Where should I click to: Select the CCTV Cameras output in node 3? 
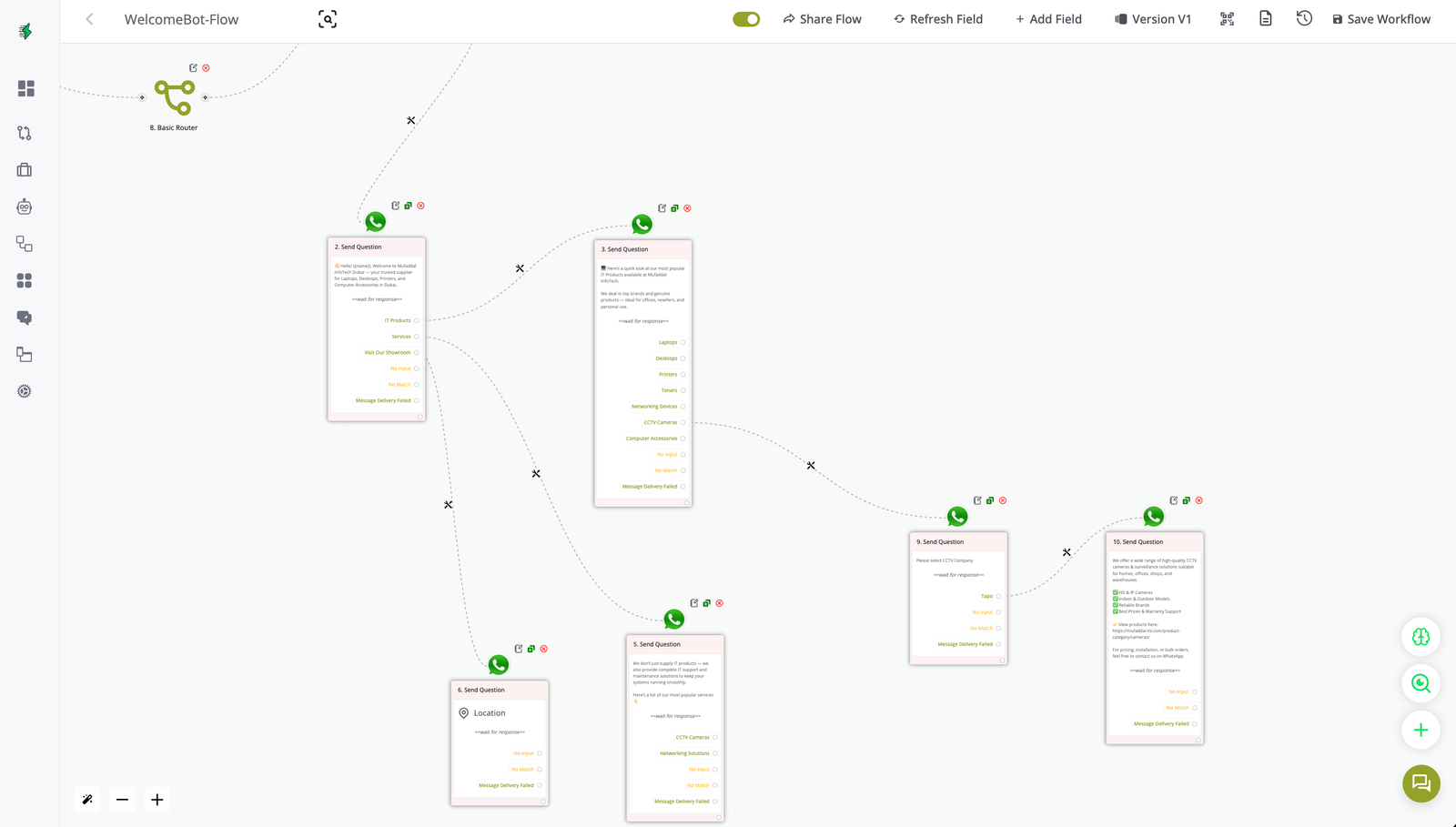pos(683,422)
